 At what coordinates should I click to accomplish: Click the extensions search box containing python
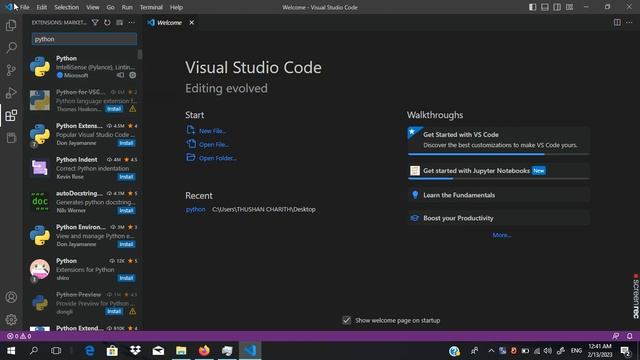[84, 39]
